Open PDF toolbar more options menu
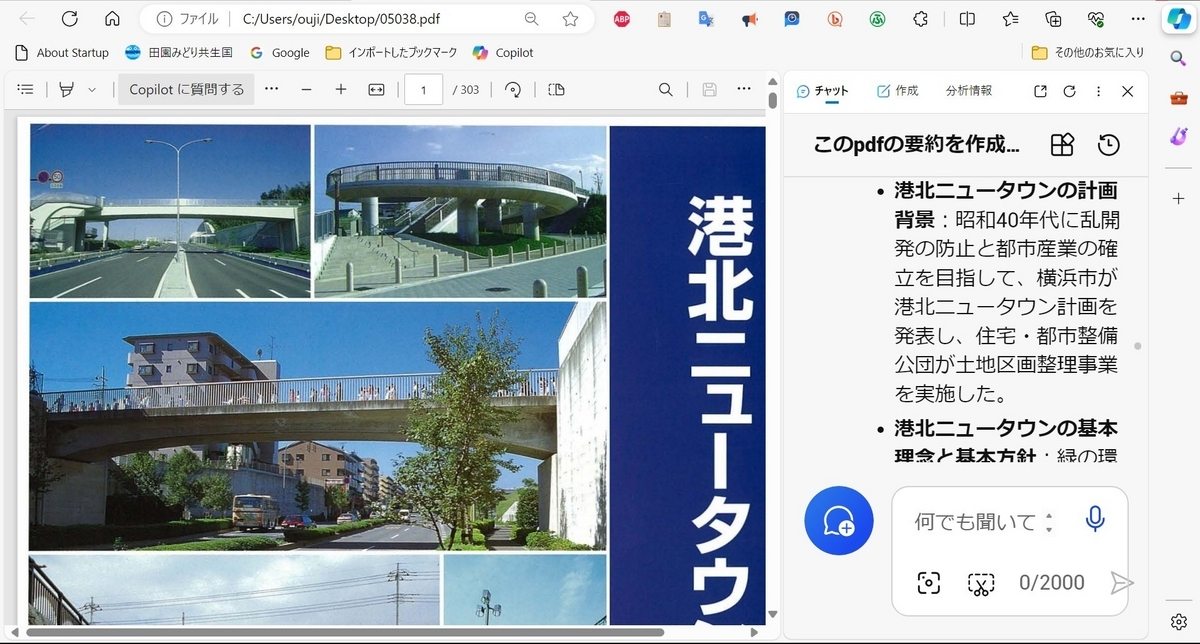The width and height of the screenshot is (1200, 644). (x=744, y=89)
